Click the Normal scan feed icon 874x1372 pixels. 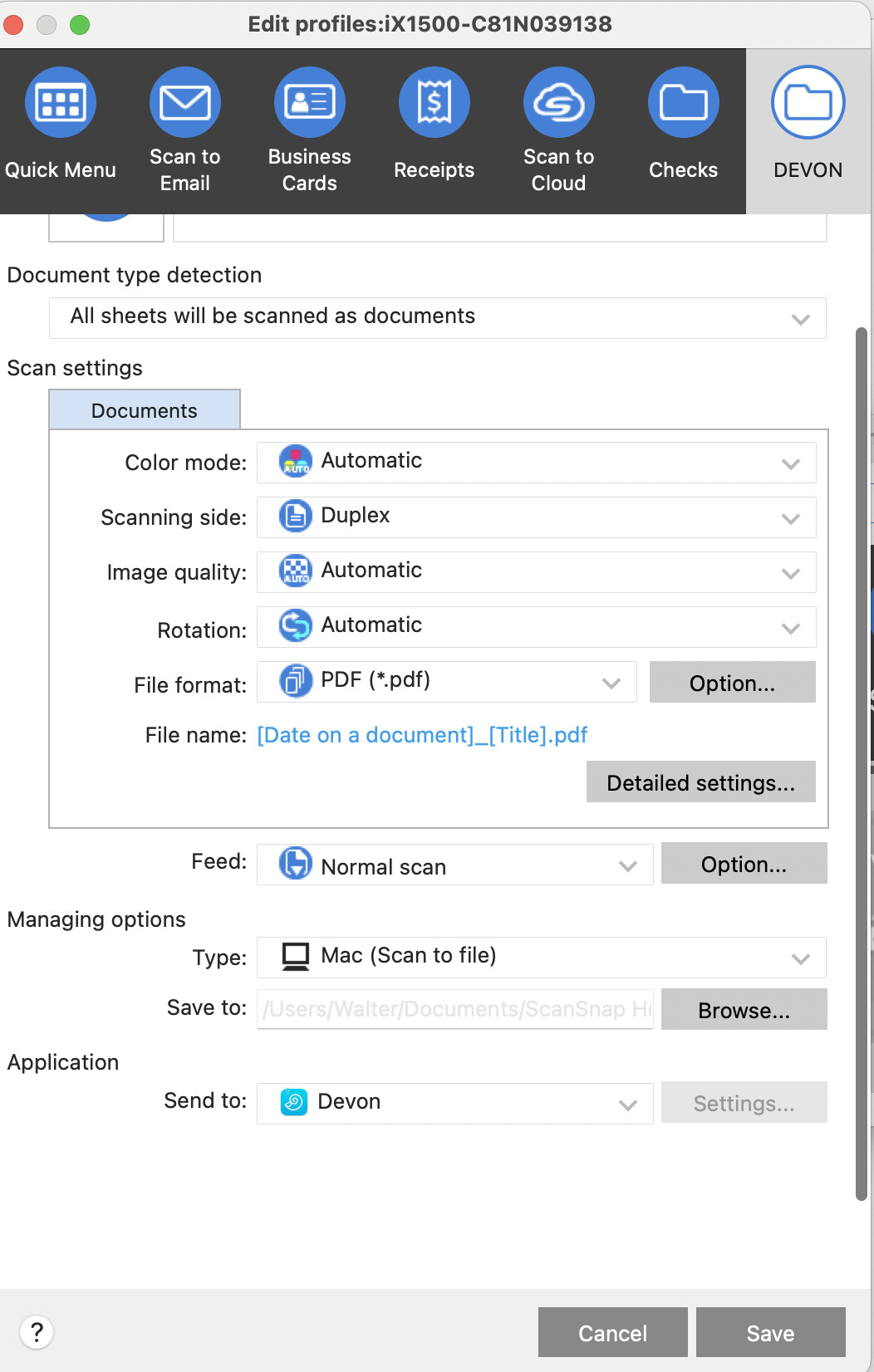(x=295, y=864)
